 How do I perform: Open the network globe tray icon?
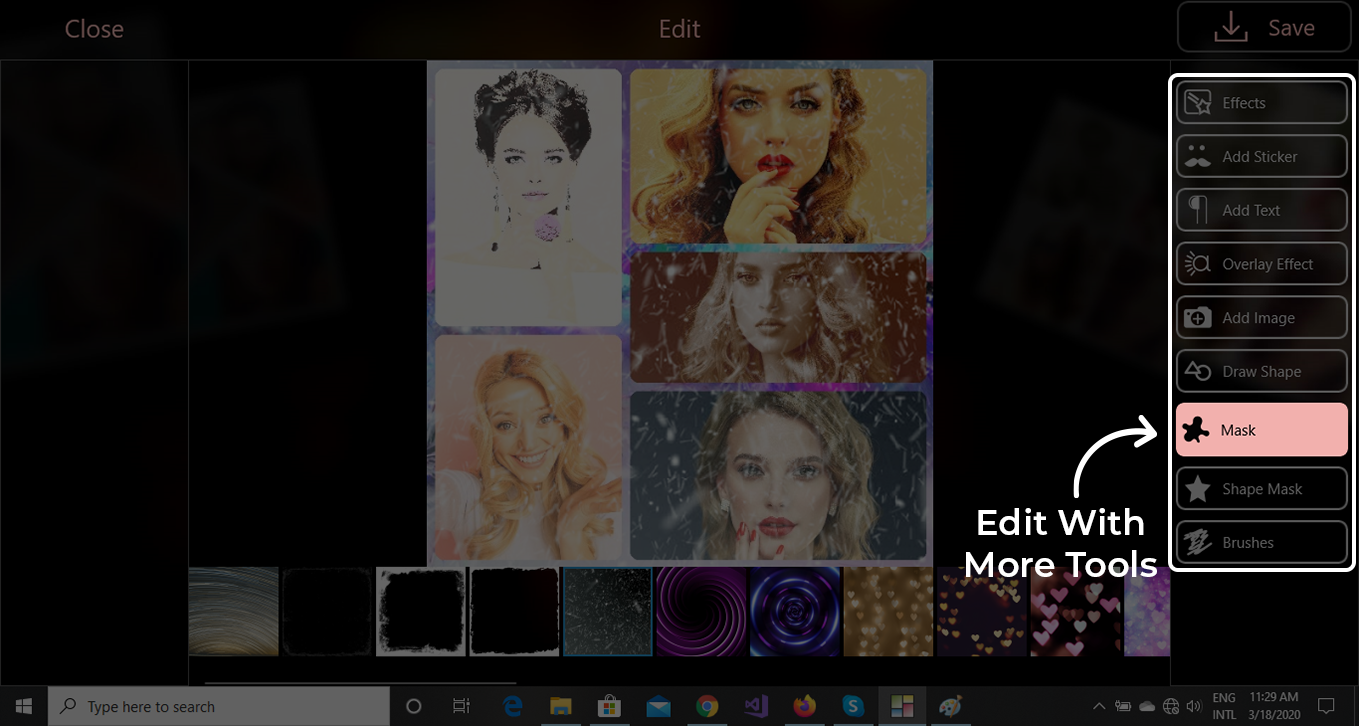(1172, 706)
